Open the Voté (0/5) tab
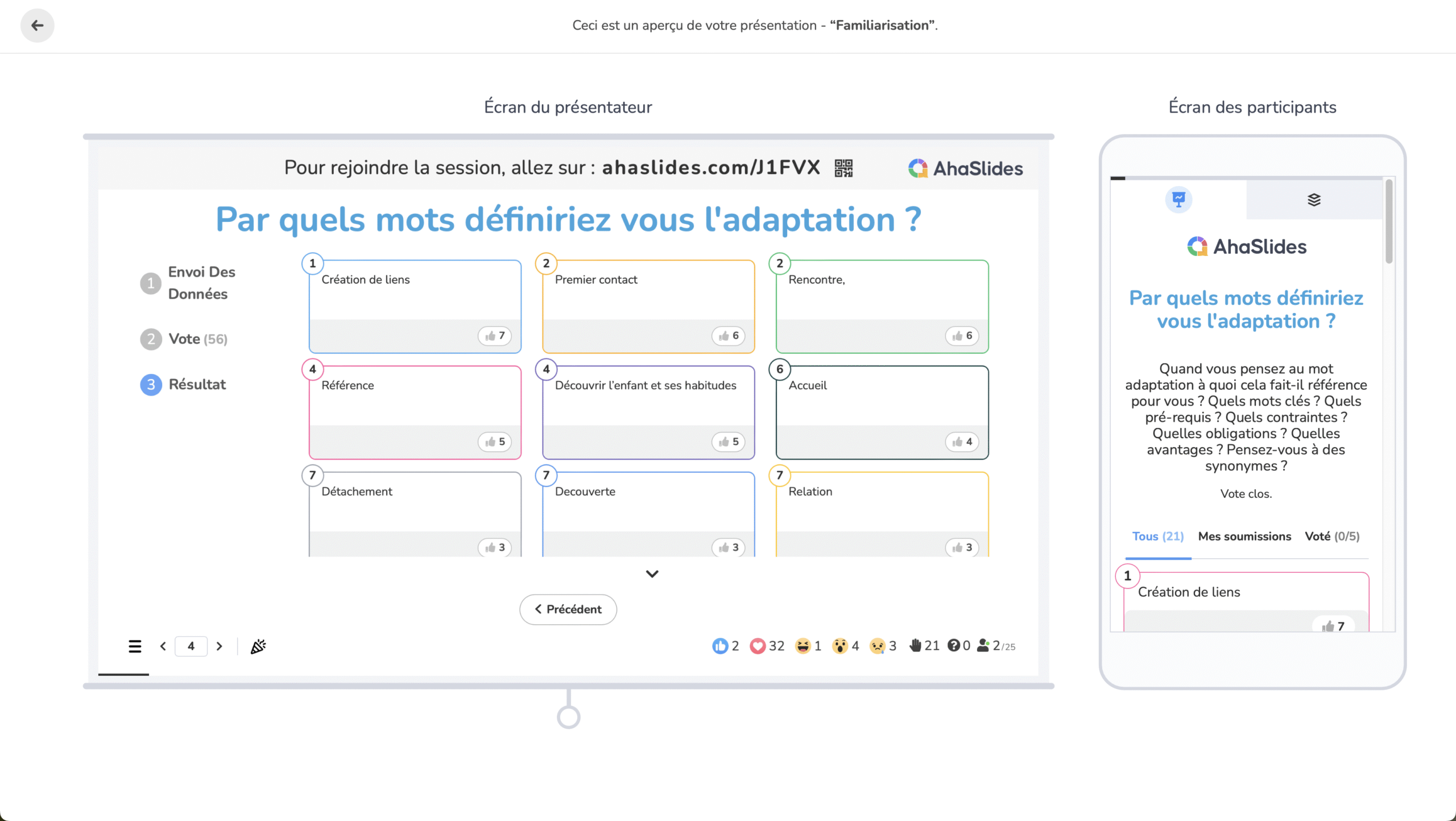This screenshot has height=821, width=1456. pos(1332,537)
